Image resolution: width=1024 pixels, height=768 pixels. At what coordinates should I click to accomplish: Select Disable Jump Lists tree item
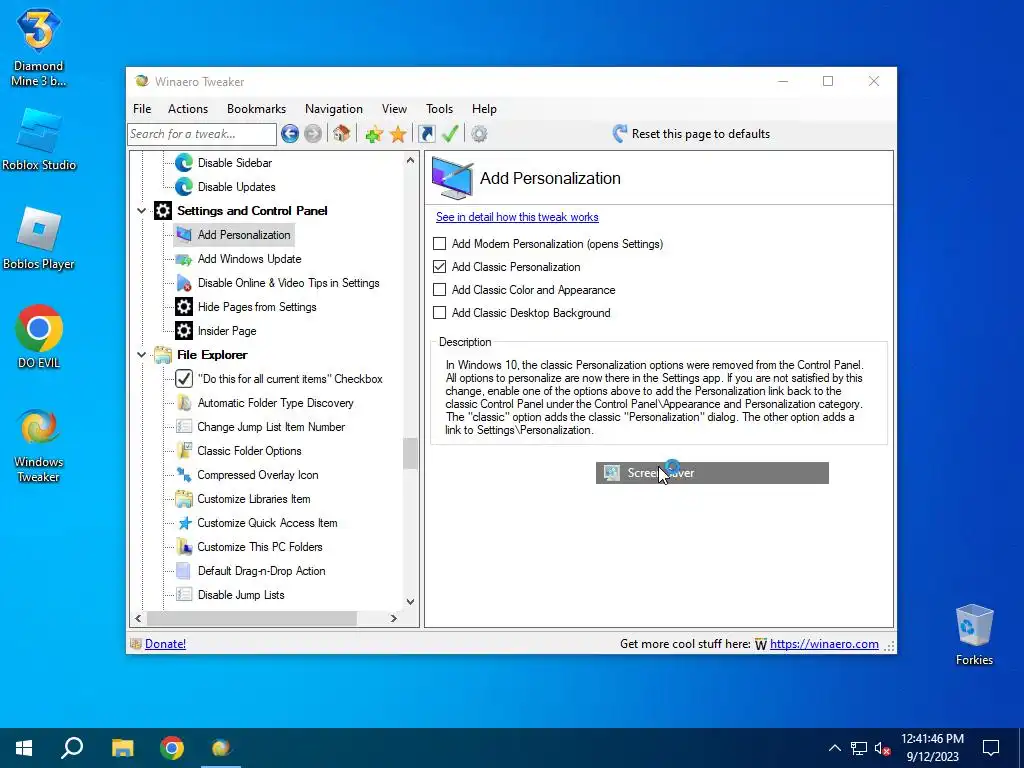pyautogui.click(x=241, y=595)
